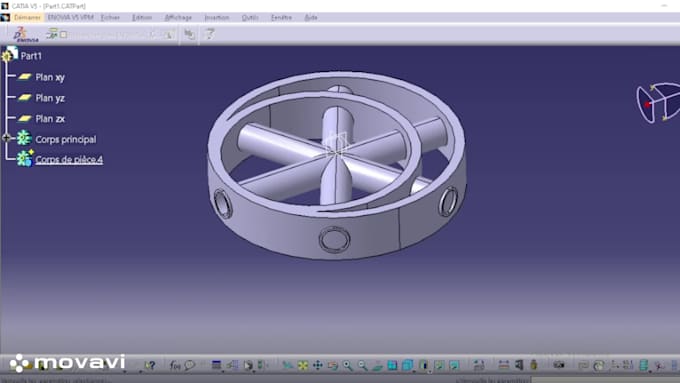Select Part1 root node in the tree
This screenshot has width=680, height=383.
click(31, 56)
